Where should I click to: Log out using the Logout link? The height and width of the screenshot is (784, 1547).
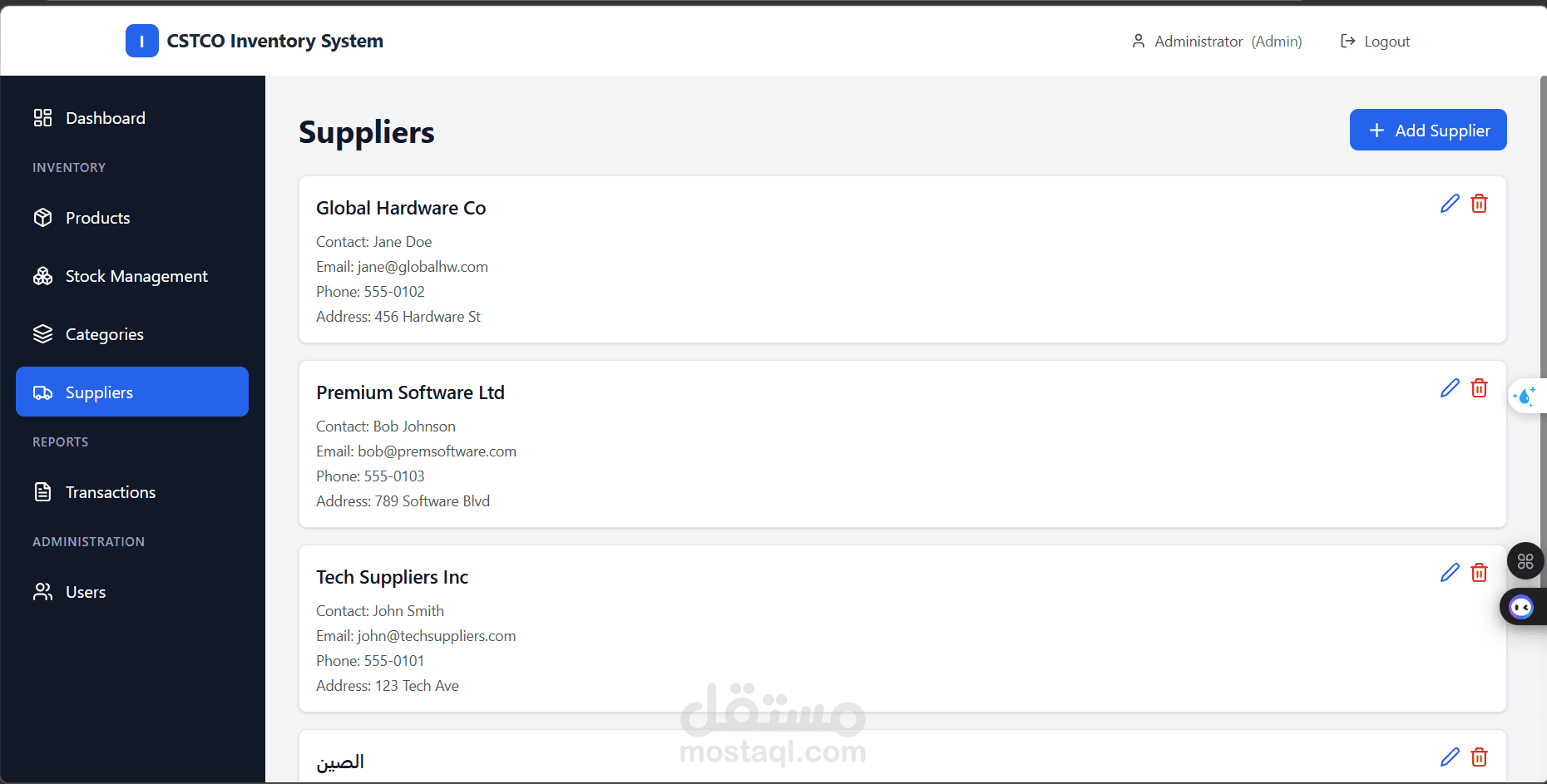[x=1375, y=42]
